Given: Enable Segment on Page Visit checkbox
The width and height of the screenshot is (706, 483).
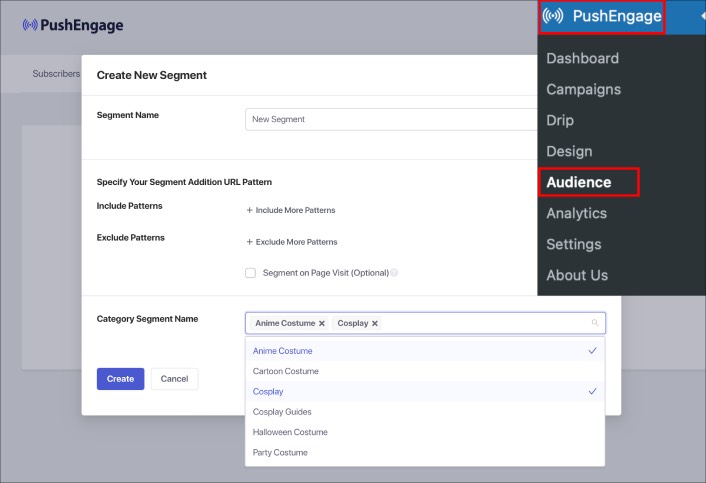Looking at the screenshot, I should (250, 273).
